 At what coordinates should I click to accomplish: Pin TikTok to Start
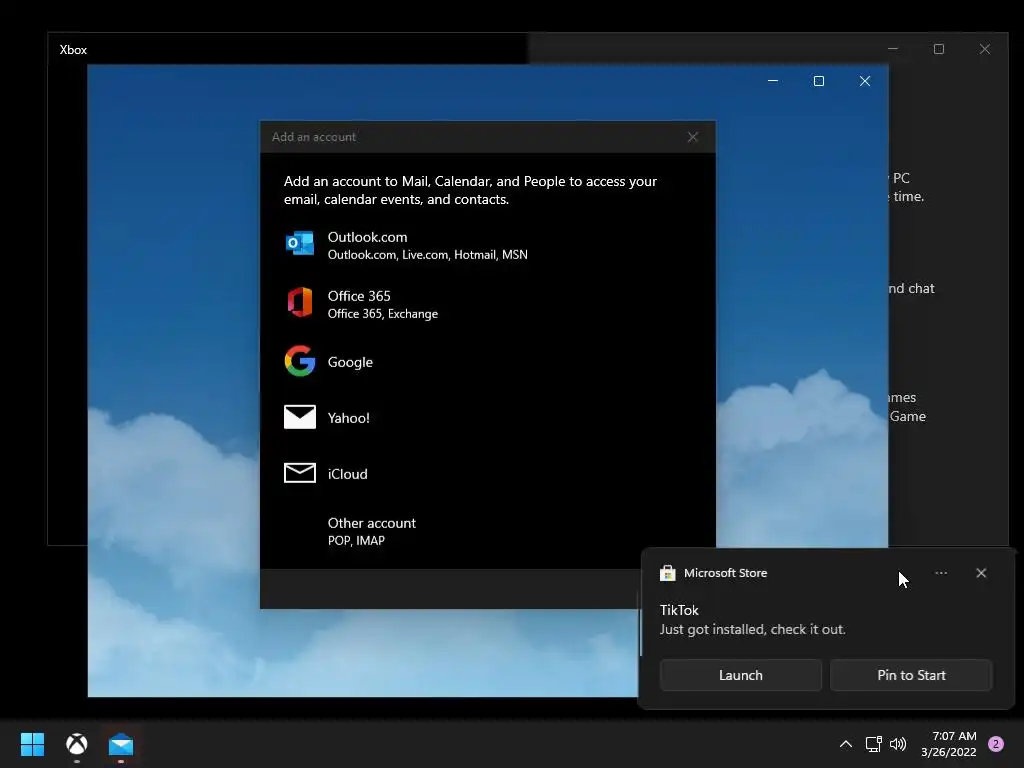[x=911, y=675]
